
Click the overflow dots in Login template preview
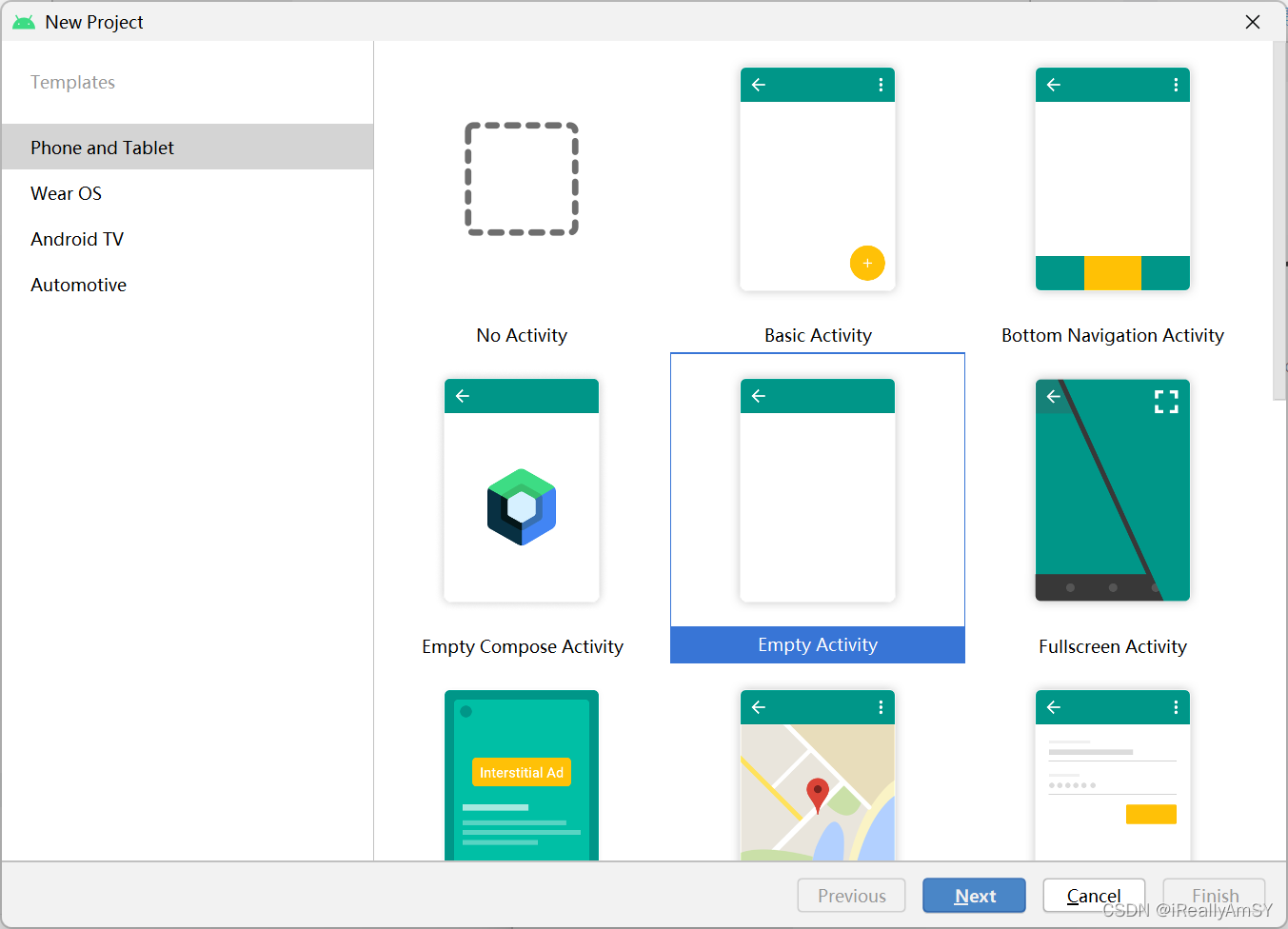click(1176, 707)
